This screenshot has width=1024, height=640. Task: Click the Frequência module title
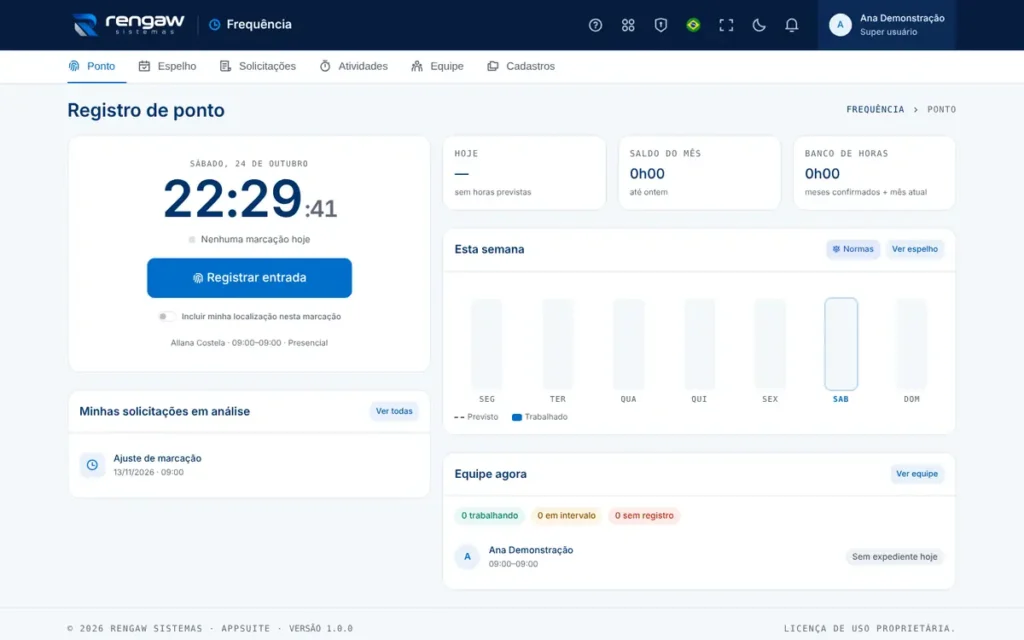259,25
